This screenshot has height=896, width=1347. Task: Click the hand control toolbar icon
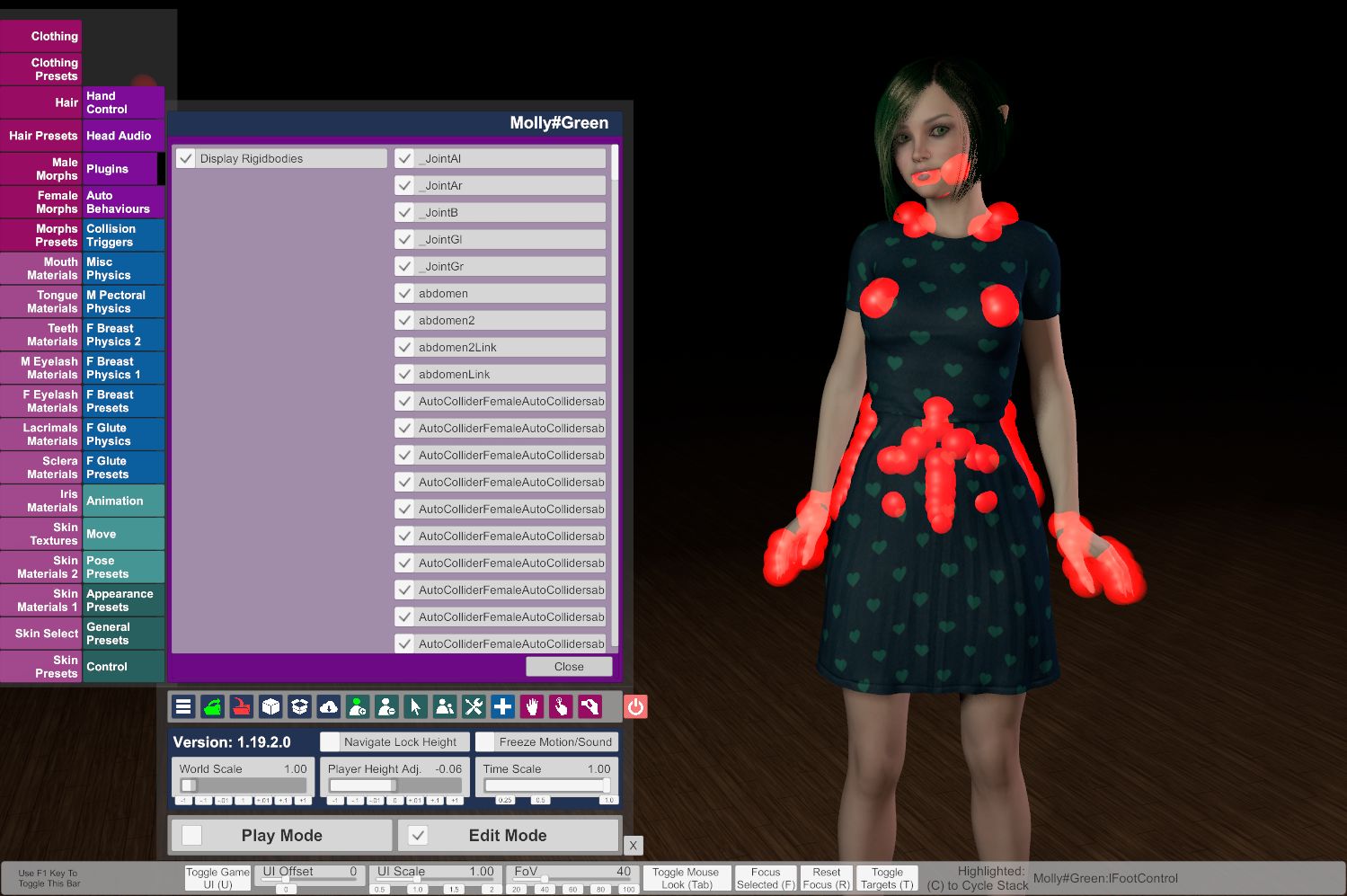531,706
